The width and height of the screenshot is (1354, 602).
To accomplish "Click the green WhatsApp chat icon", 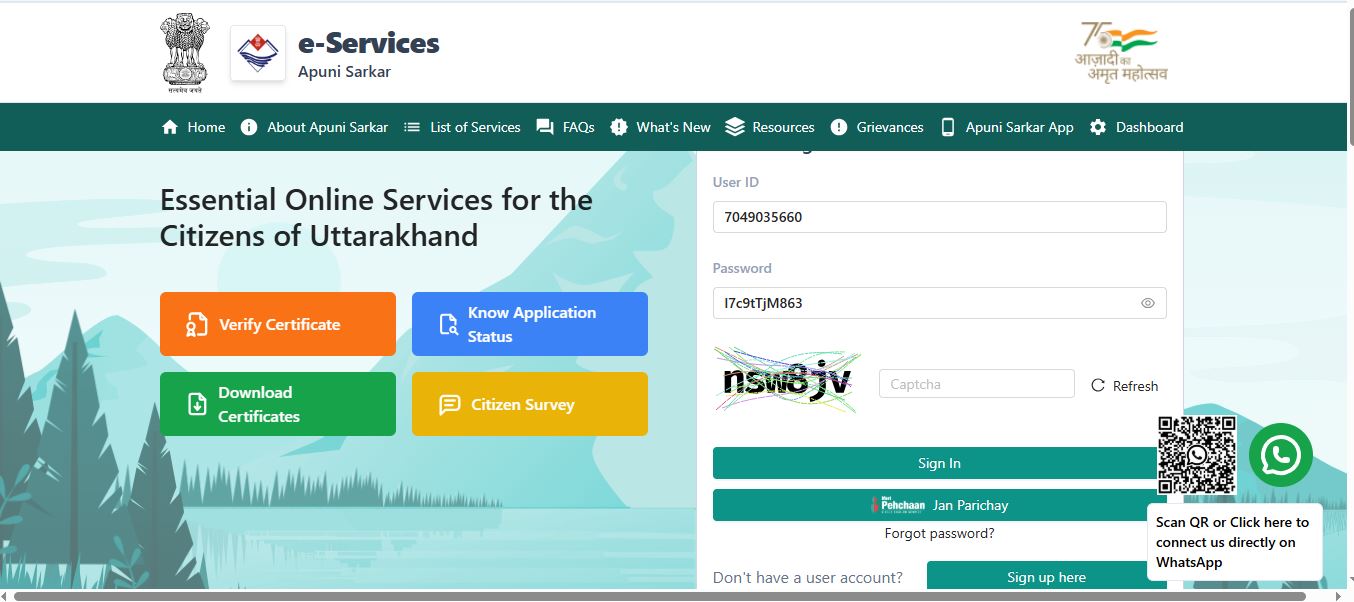I will point(1281,455).
